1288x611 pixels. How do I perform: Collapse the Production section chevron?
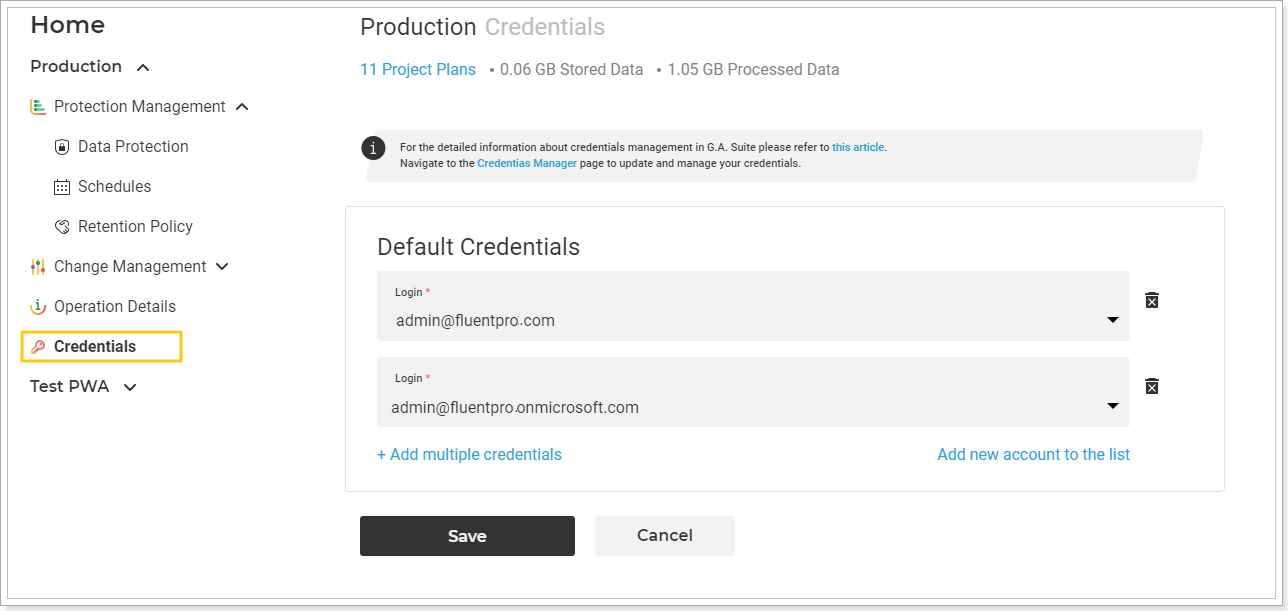[x=143, y=68]
